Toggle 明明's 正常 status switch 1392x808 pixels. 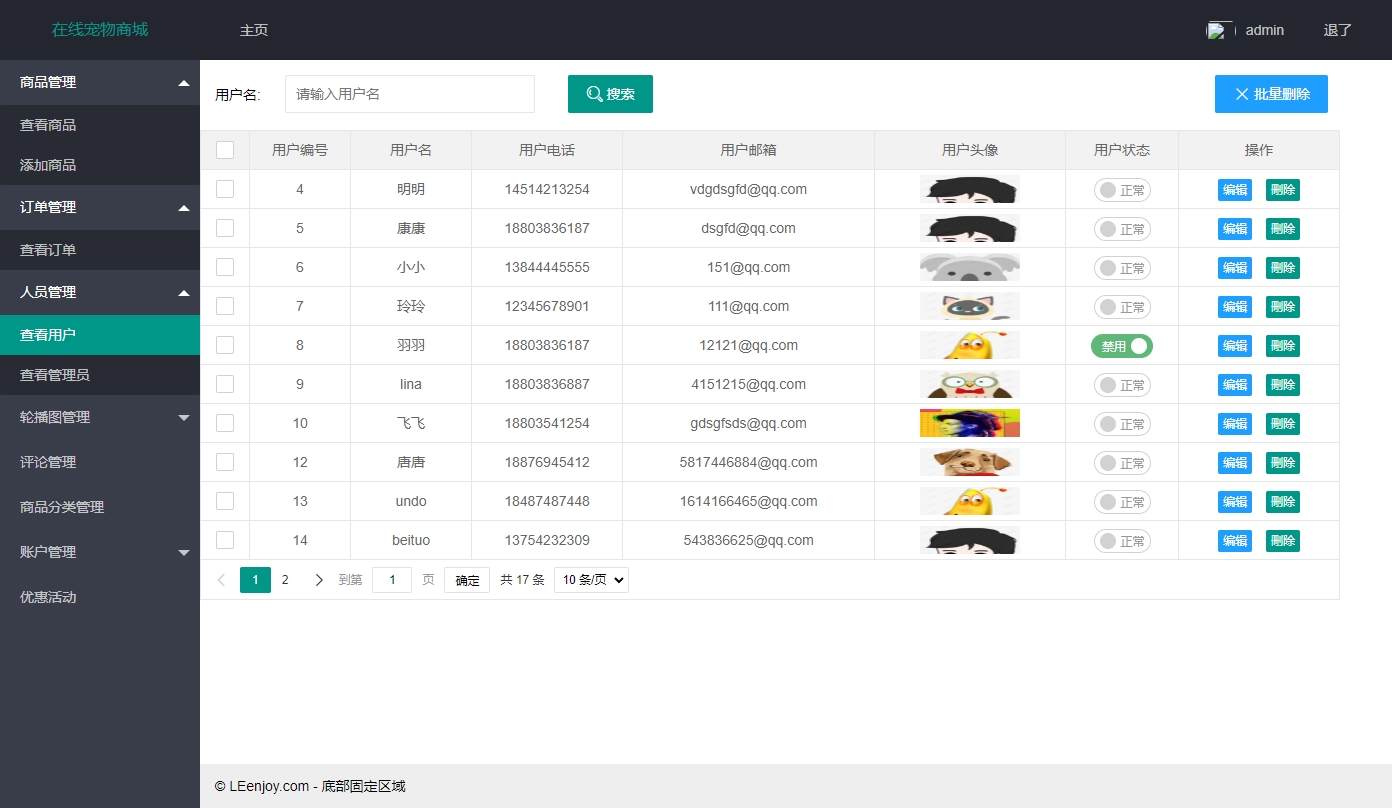tap(1121, 189)
